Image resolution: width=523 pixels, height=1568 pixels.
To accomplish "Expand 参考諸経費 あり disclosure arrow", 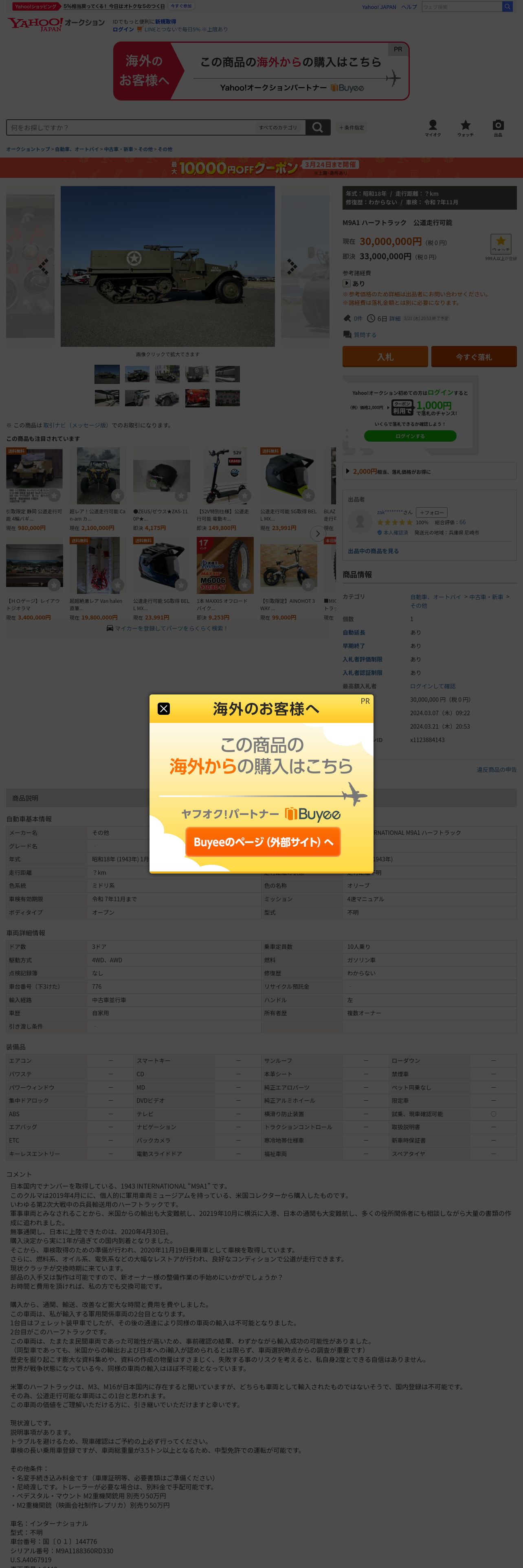I will pos(347,283).
